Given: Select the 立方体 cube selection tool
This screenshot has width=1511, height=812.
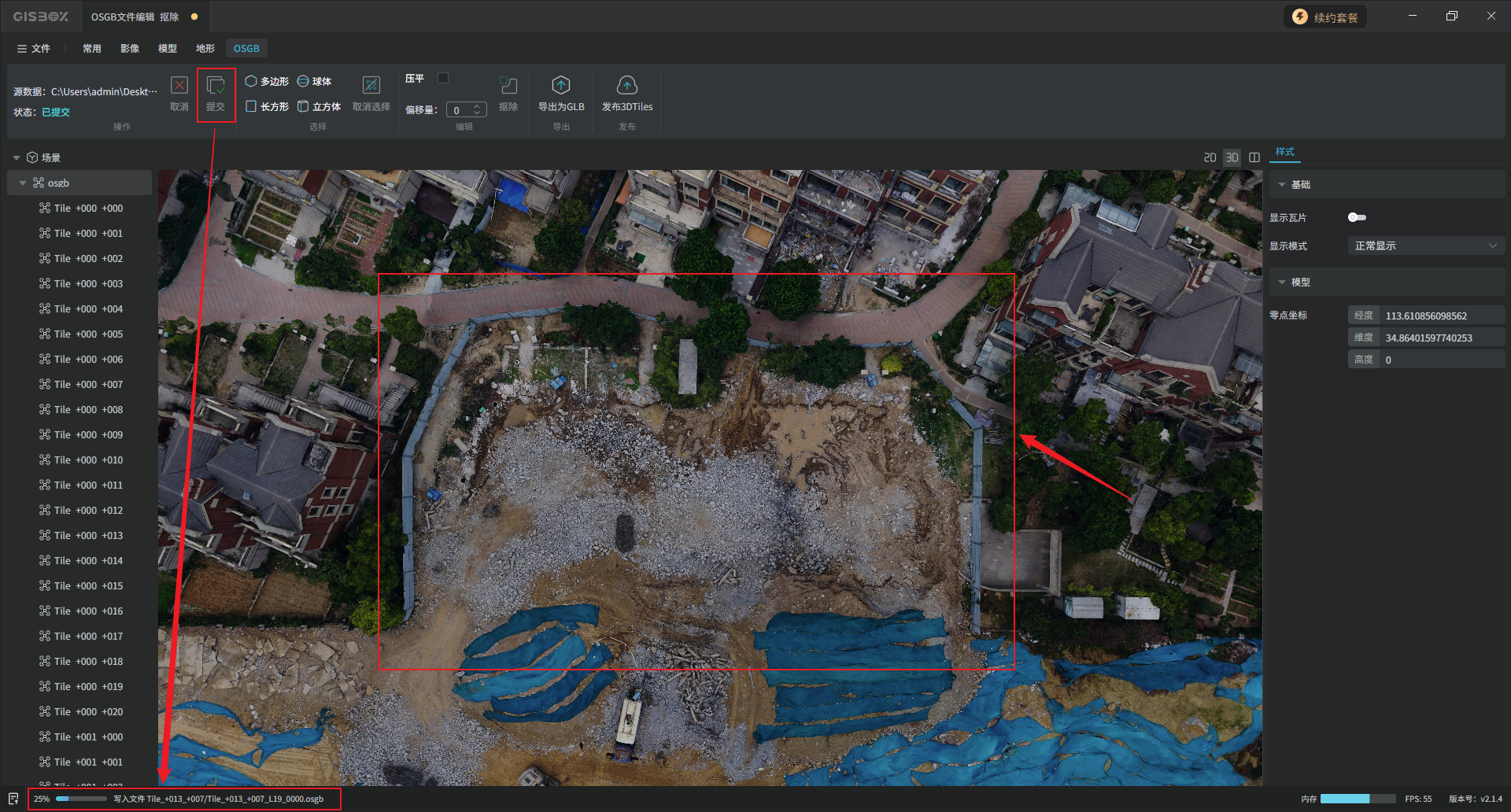Looking at the screenshot, I should tap(319, 106).
